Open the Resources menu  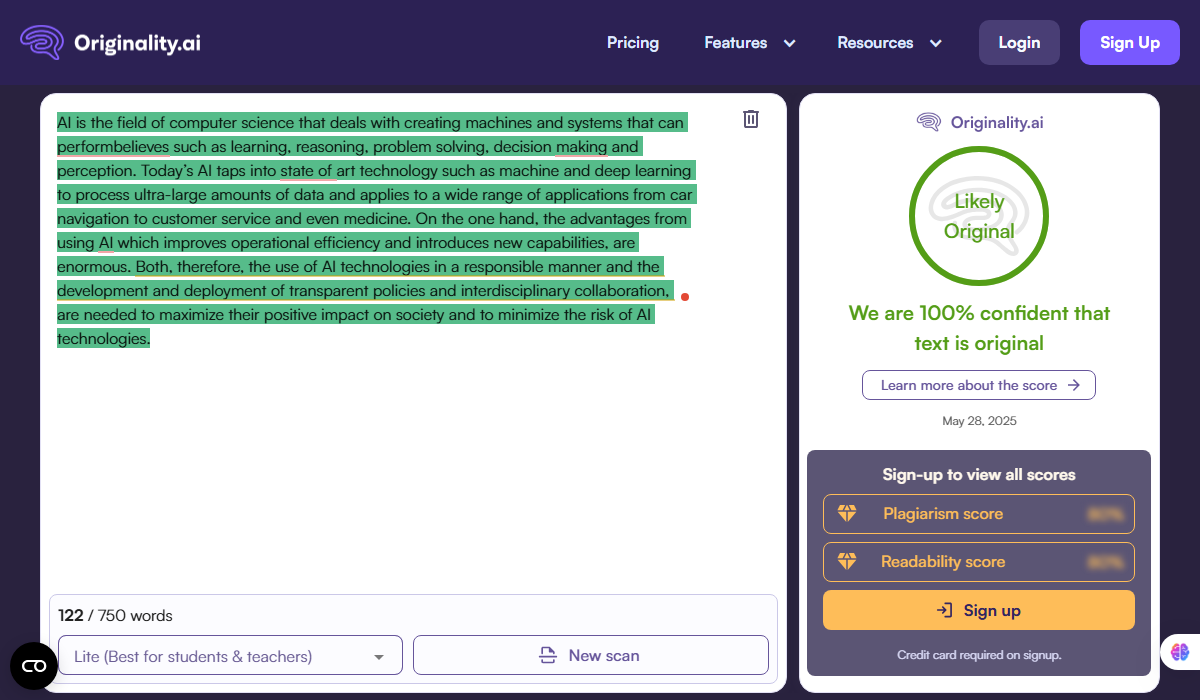pos(890,43)
